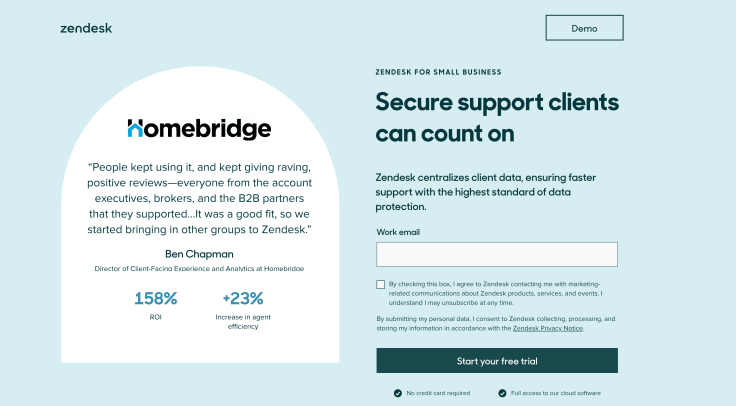Click the Zendesk logo in header
Image resolution: width=736 pixels, height=406 pixels.
click(86, 28)
